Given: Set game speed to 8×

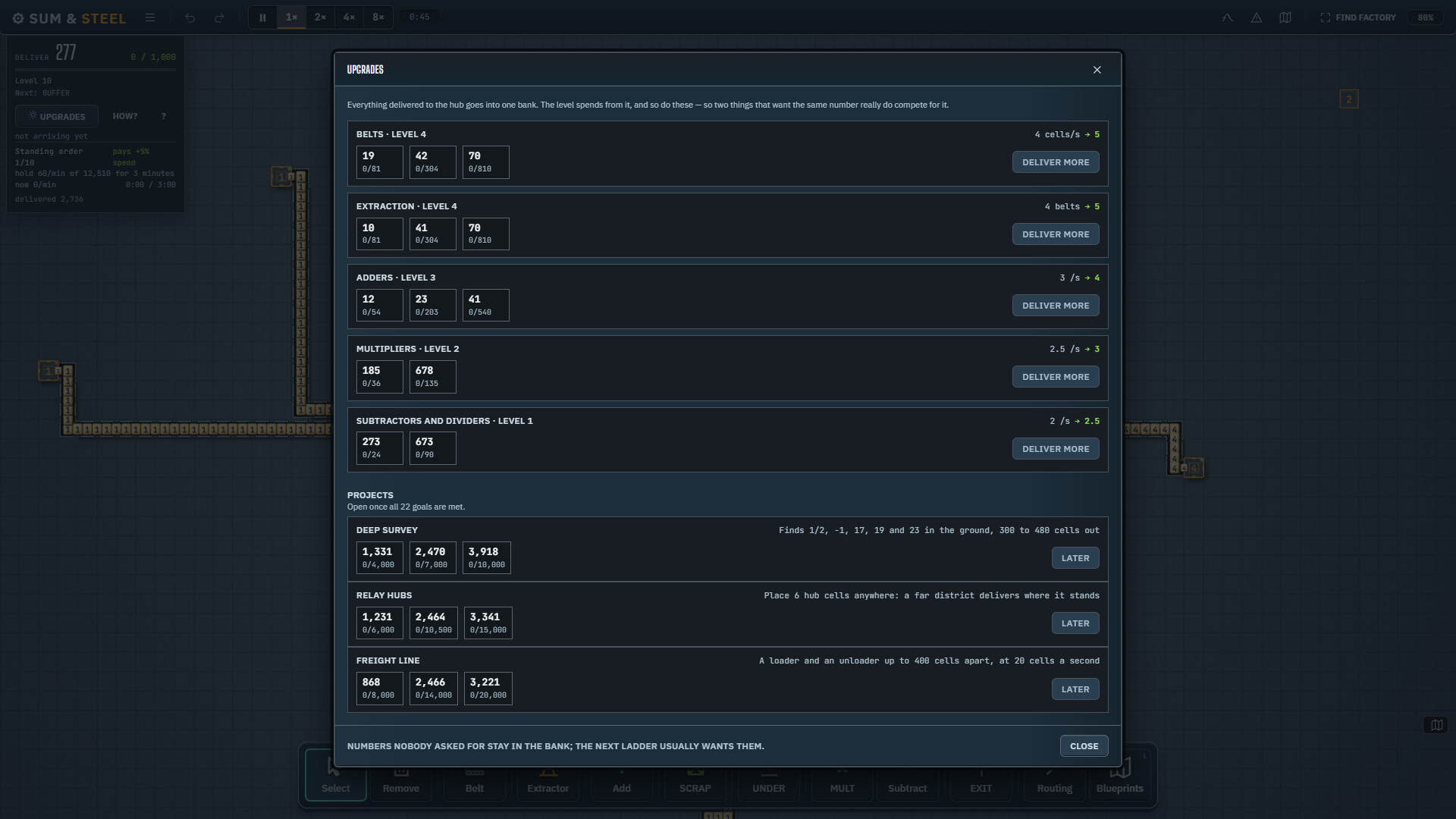Looking at the screenshot, I should pos(378,17).
